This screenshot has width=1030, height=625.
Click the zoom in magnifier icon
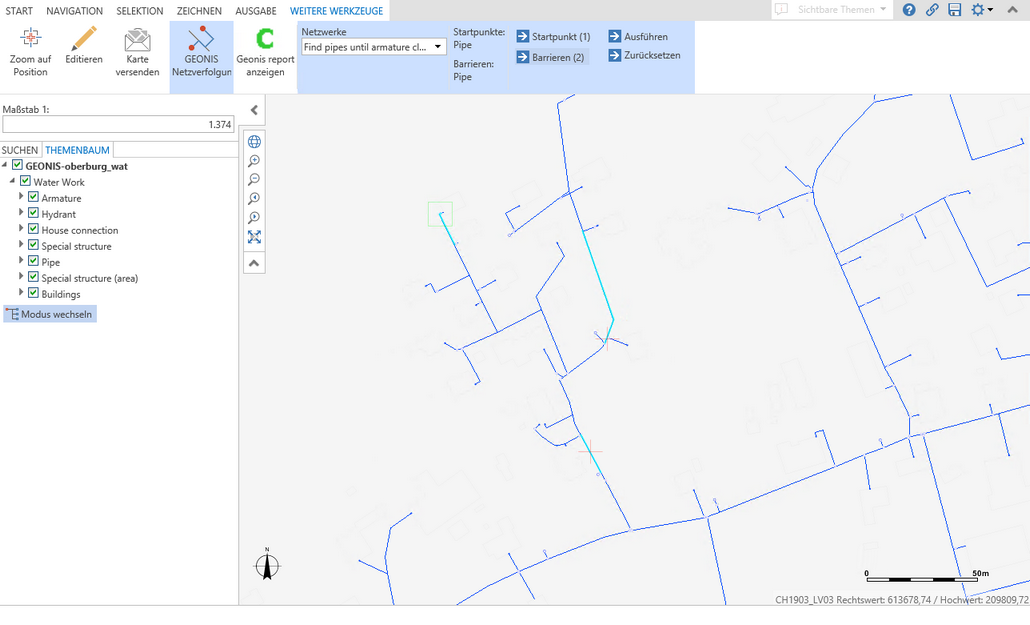[254, 161]
